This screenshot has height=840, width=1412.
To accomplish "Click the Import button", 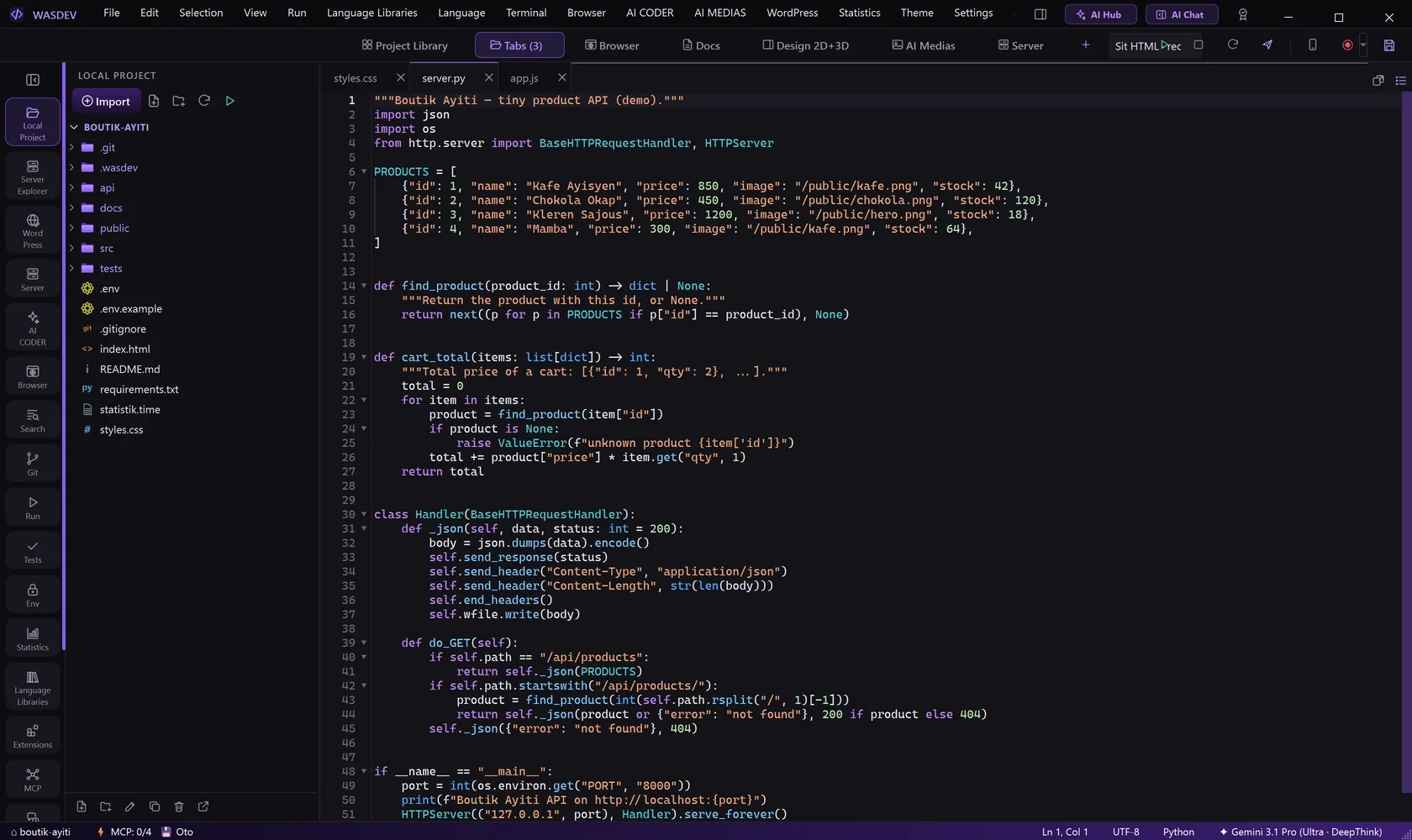I will pyautogui.click(x=106, y=101).
